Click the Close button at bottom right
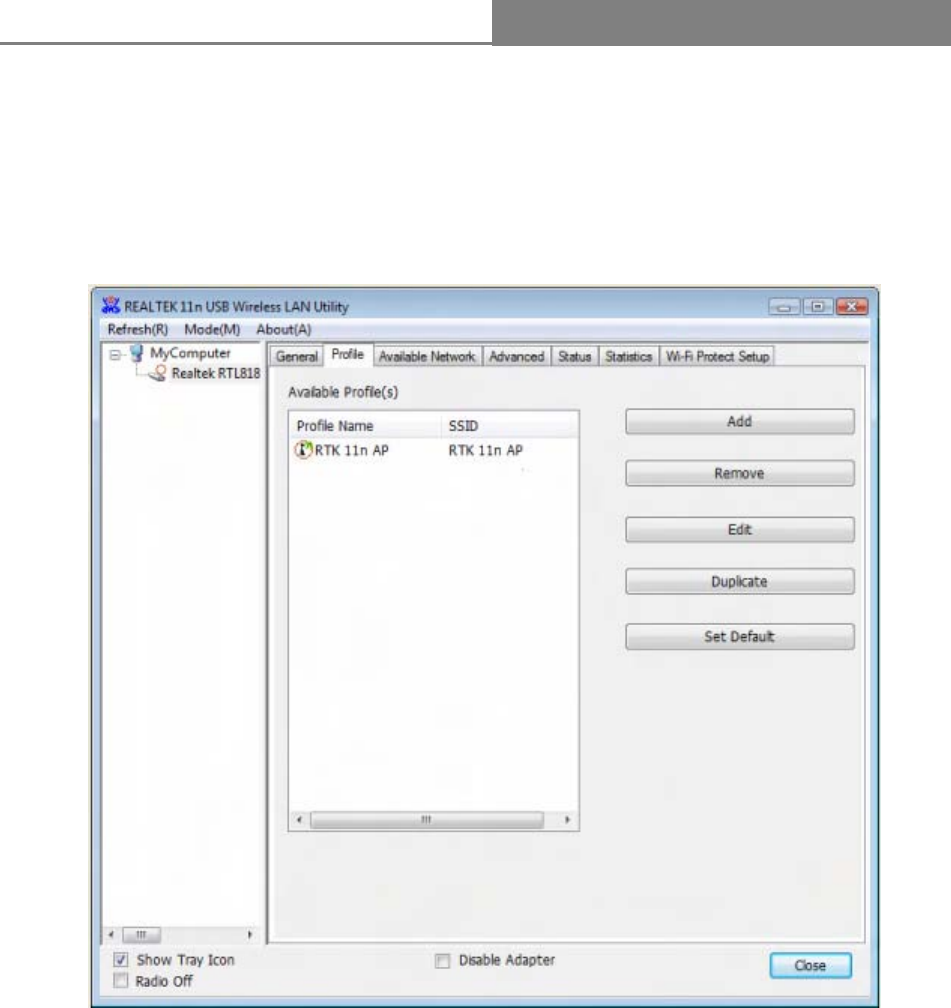Image resolution: width=951 pixels, height=1008 pixels. coord(810,966)
